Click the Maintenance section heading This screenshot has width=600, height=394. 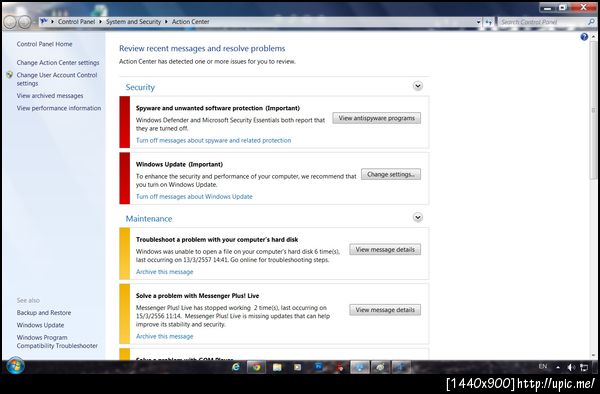pos(149,219)
